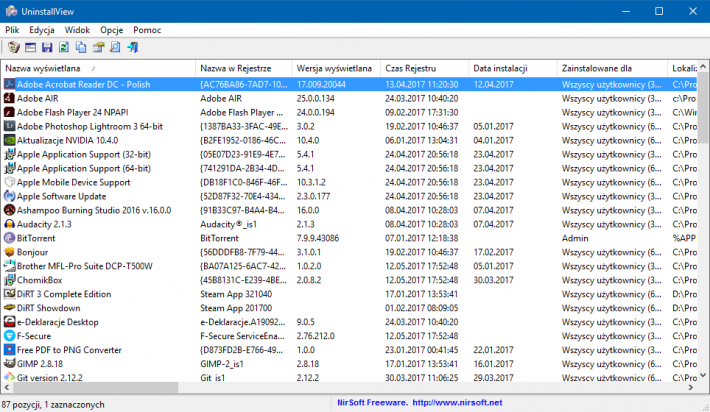Screen dimensions: 710x412
Task: Click the 25.0.0.134 version cell
Action: [x=316, y=98]
